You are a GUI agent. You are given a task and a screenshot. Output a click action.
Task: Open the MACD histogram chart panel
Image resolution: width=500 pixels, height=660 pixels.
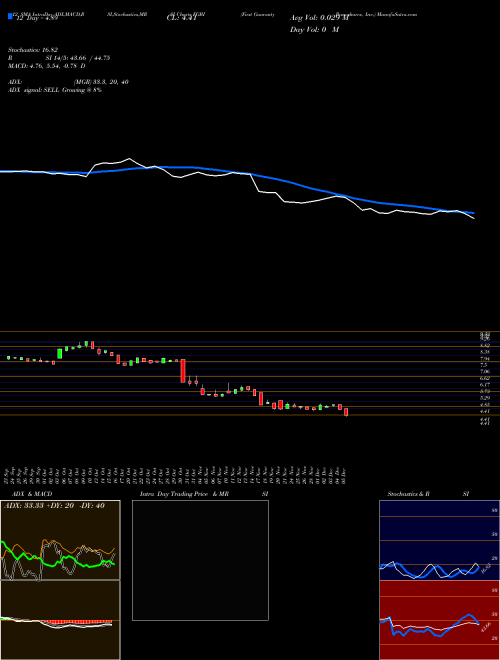tap(60, 620)
